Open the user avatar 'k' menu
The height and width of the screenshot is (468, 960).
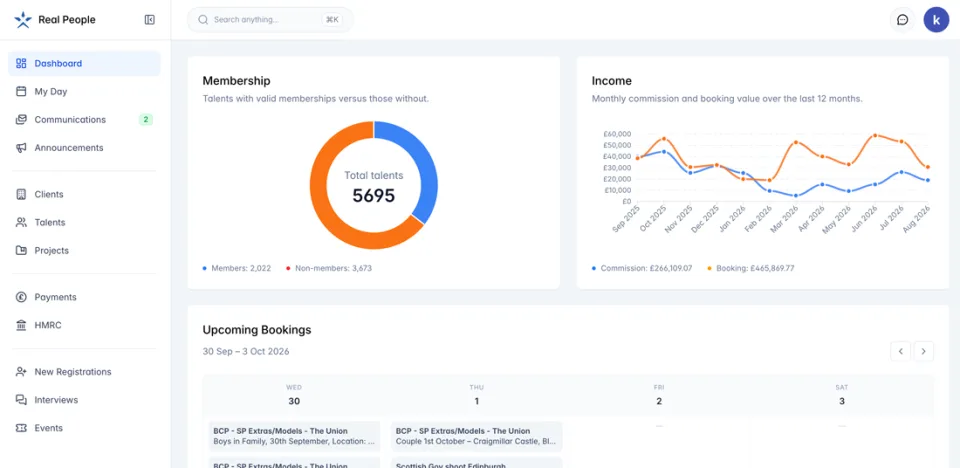click(x=936, y=20)
